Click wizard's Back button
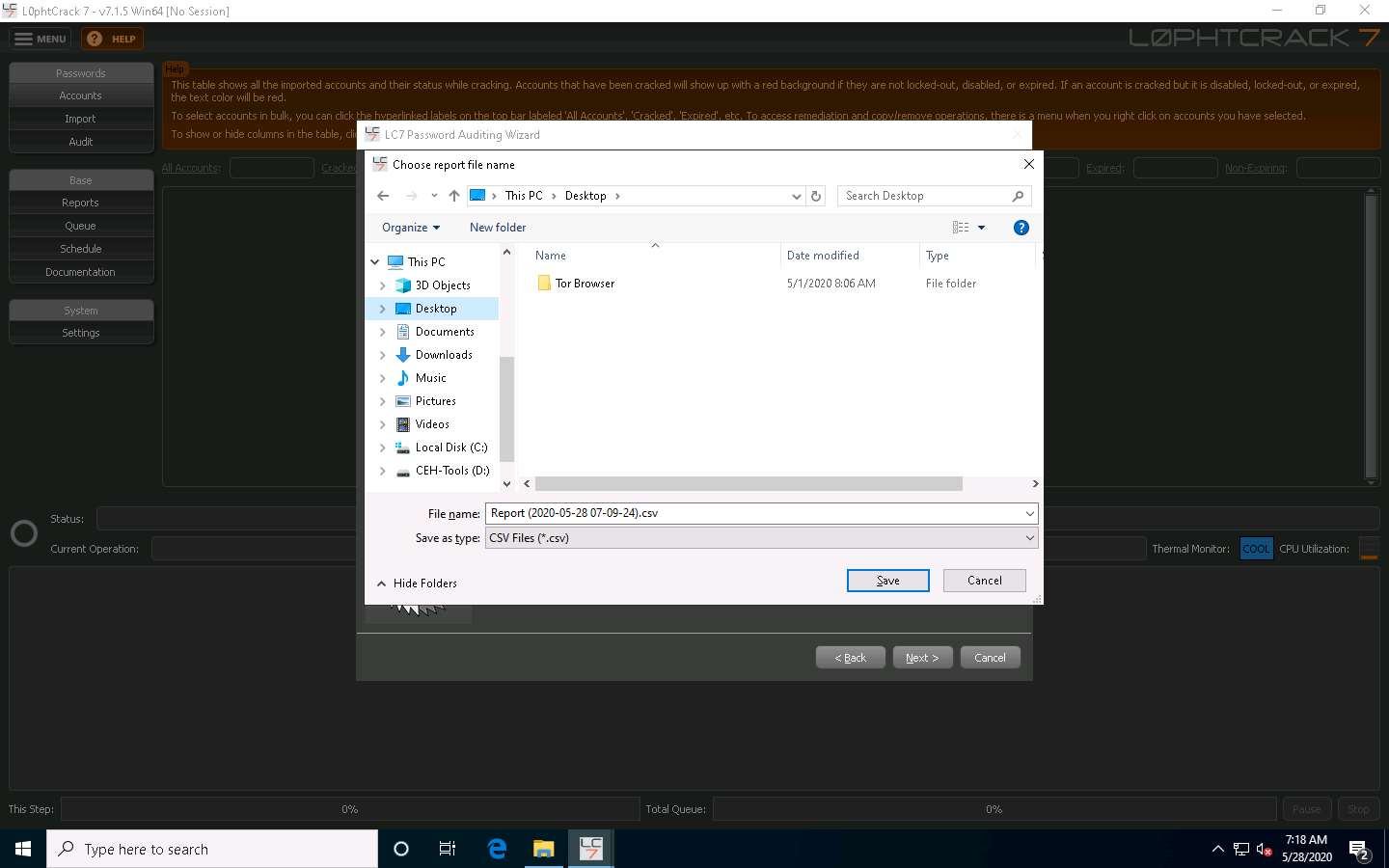Screen dimensions: 1389x868 point(851,658)
